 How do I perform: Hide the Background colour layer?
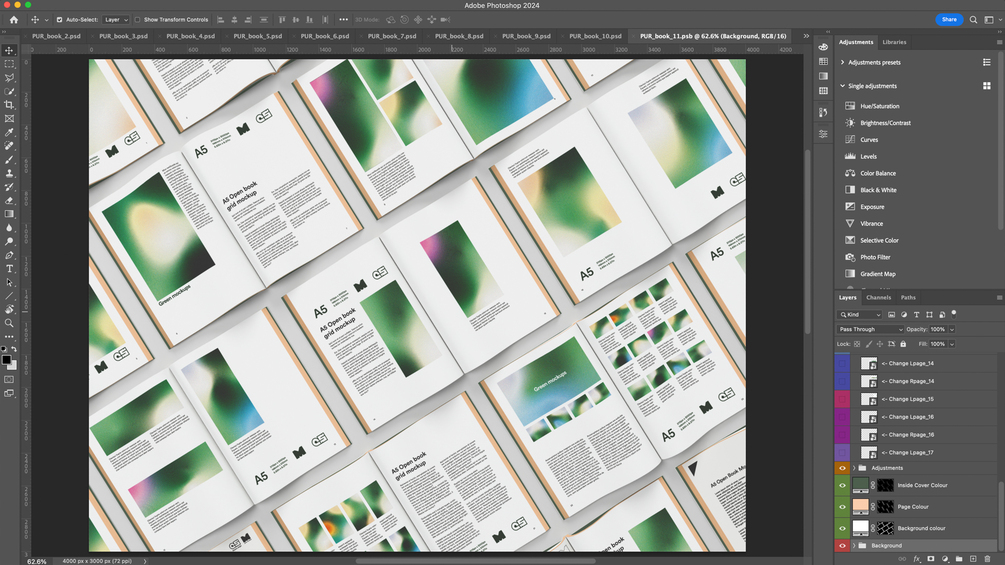842,528
